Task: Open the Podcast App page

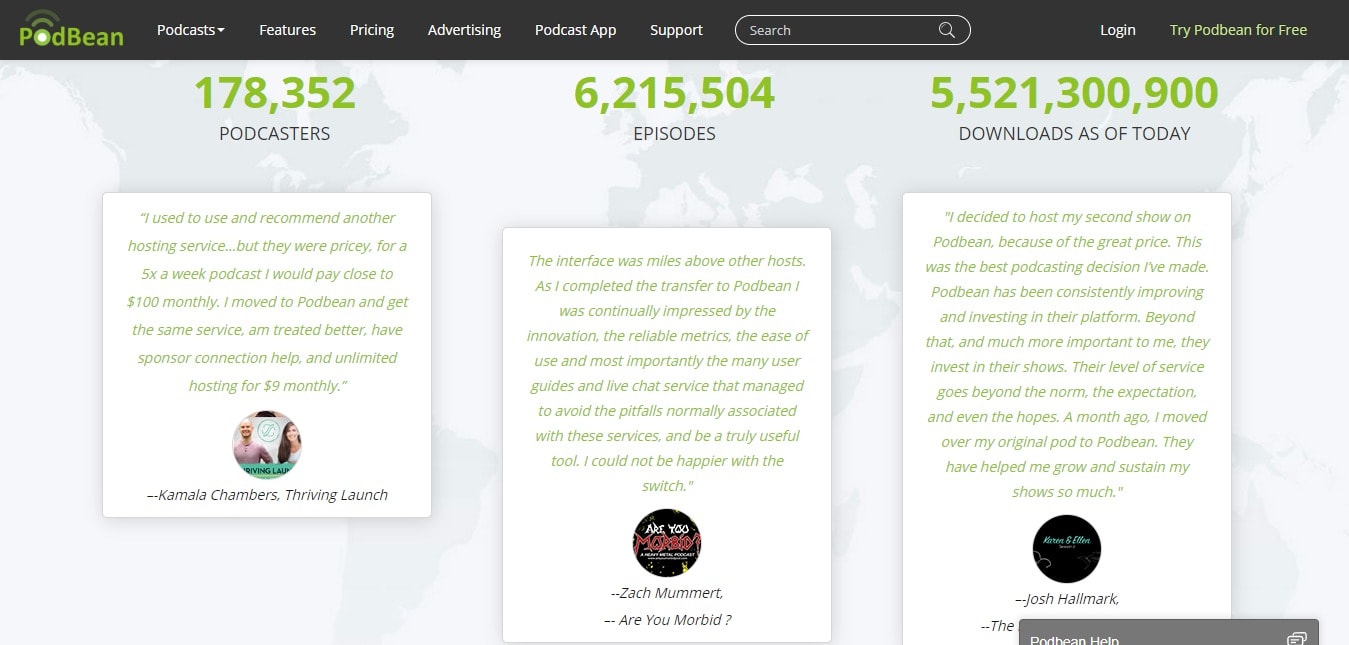Action: point(575,30)
